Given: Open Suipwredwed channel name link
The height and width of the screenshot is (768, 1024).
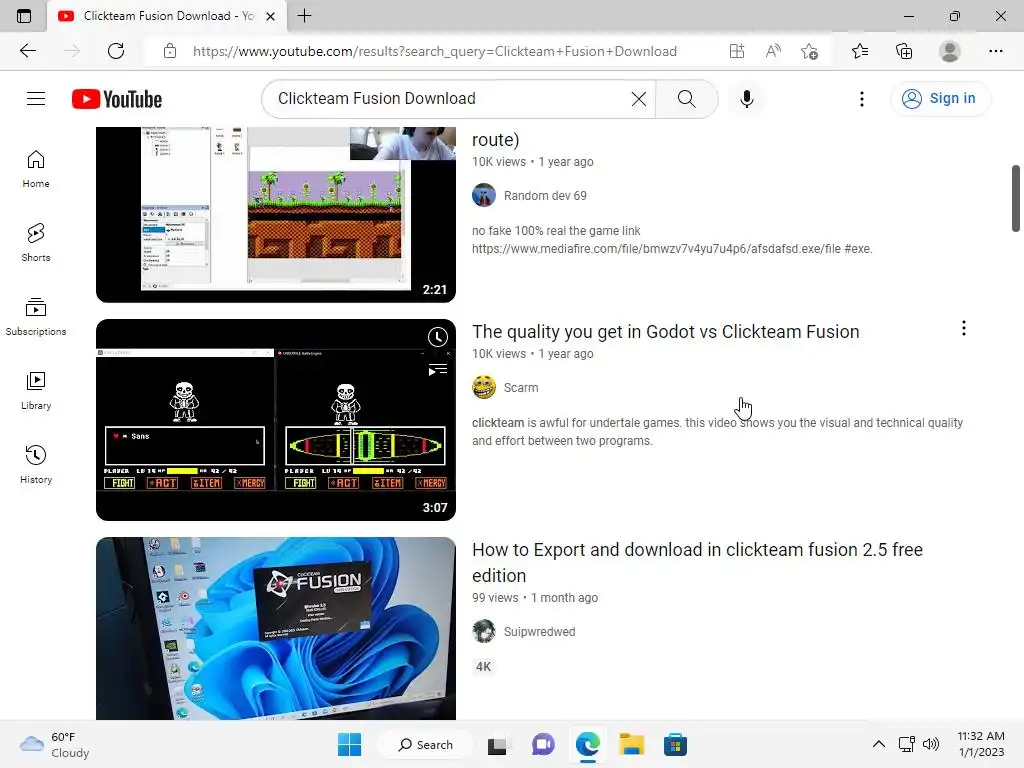Looking at the screenshot, I should pyautogui.click(x=539, y=632).
